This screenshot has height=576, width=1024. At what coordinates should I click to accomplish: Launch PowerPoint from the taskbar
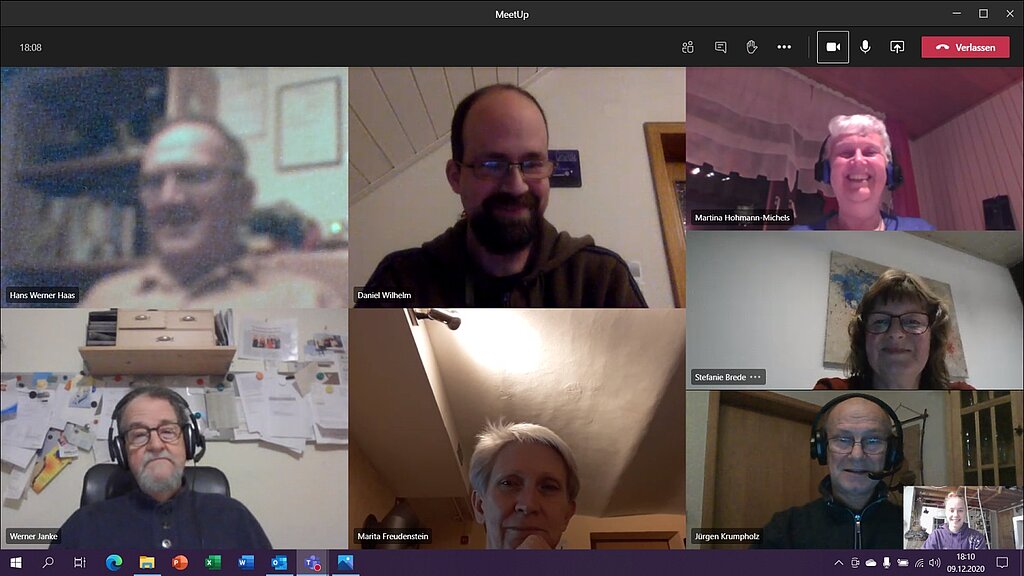coord(180,563)
